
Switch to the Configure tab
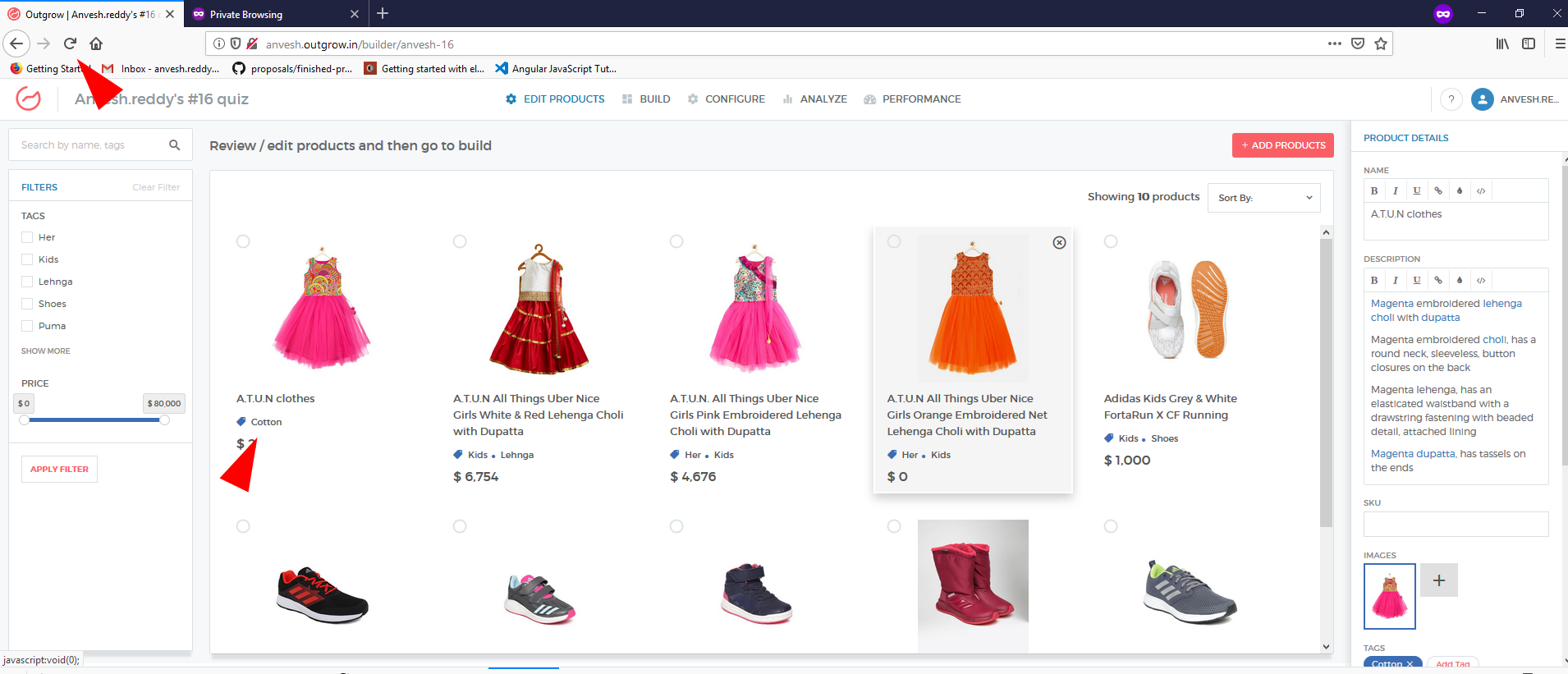pos(727,99)
